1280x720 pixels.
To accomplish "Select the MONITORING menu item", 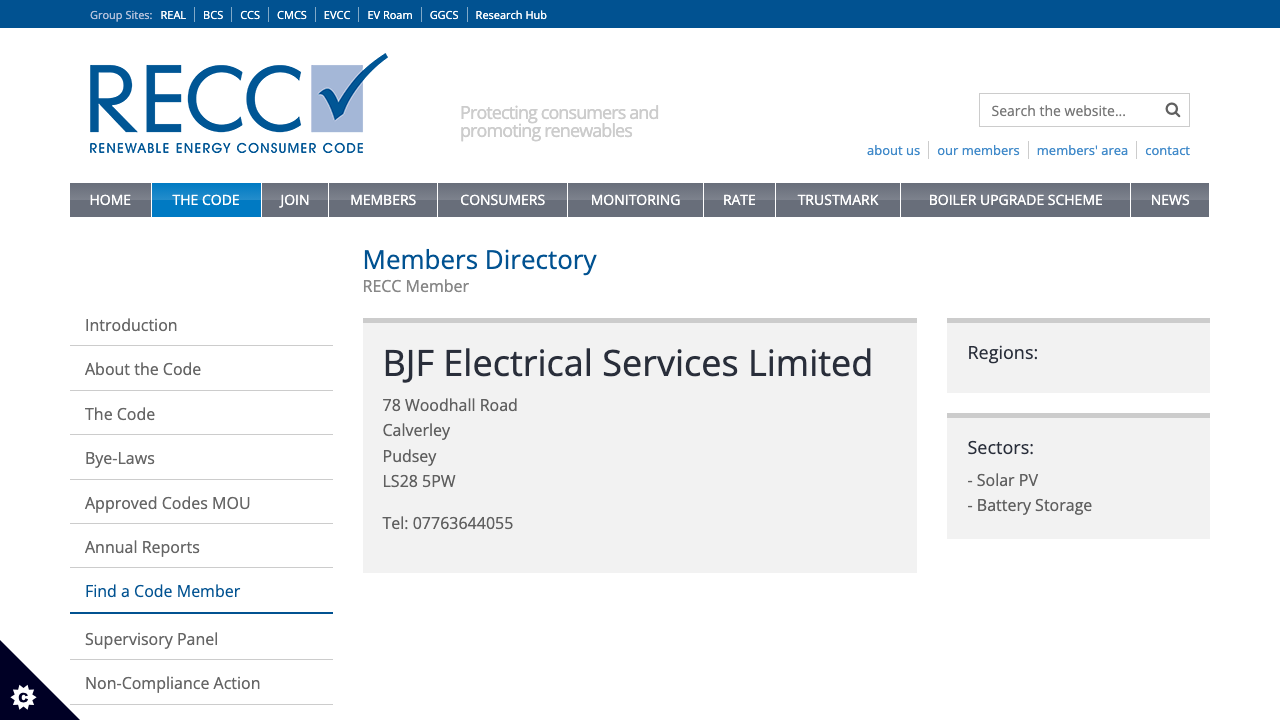I will [635, 200].
